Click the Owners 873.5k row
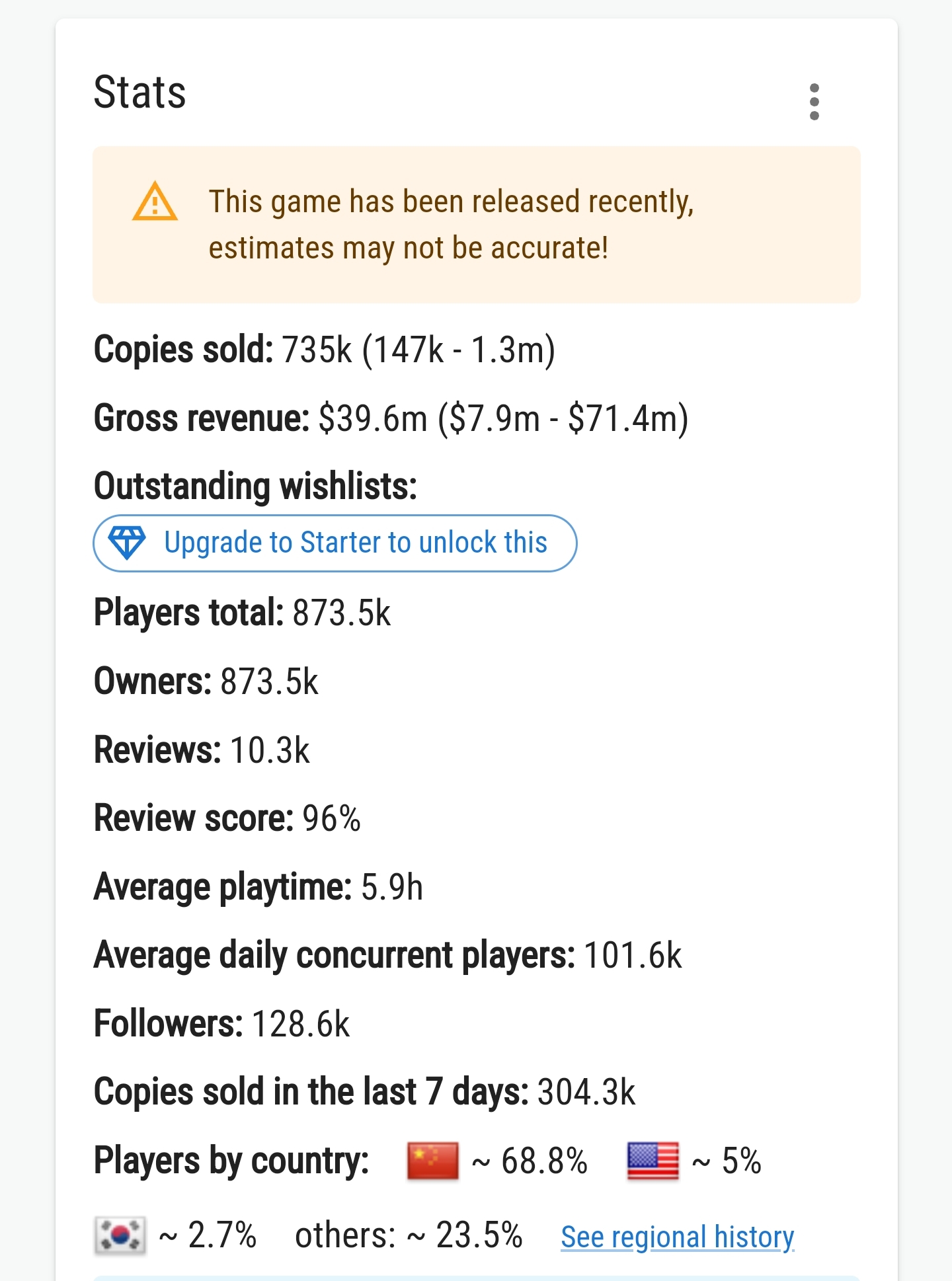Screen dimensions: 952x1281 (x=206, y=681)
